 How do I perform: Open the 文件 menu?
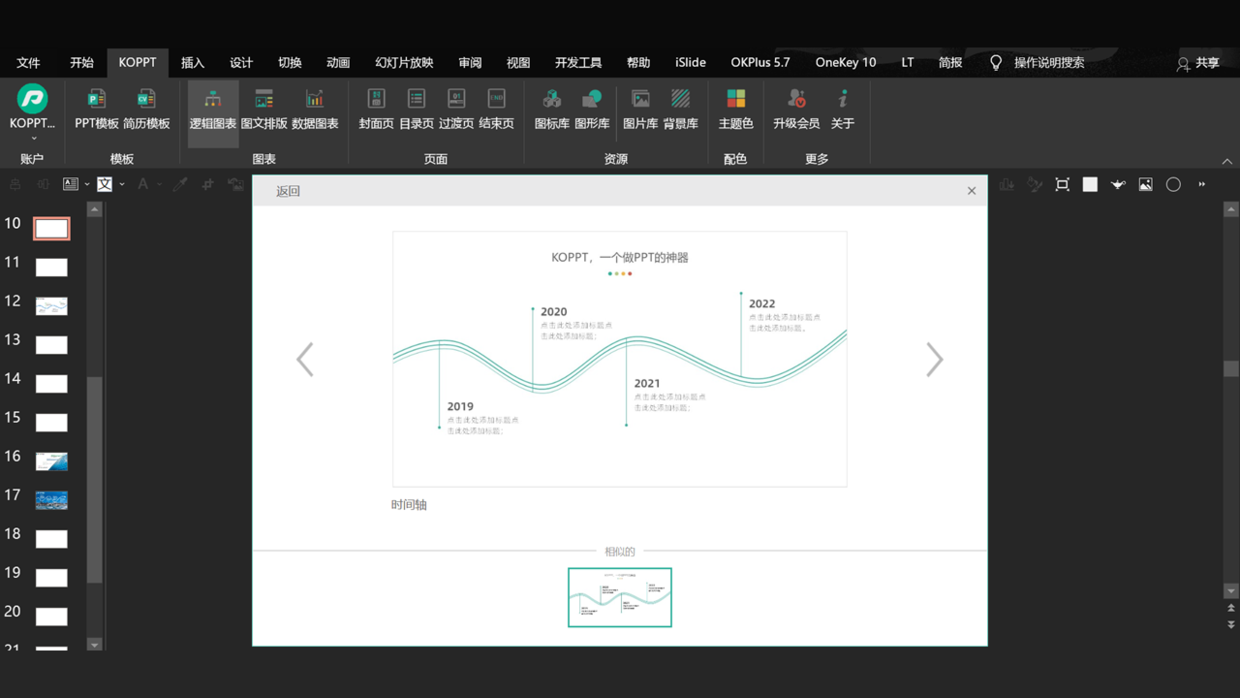(28, 63)
